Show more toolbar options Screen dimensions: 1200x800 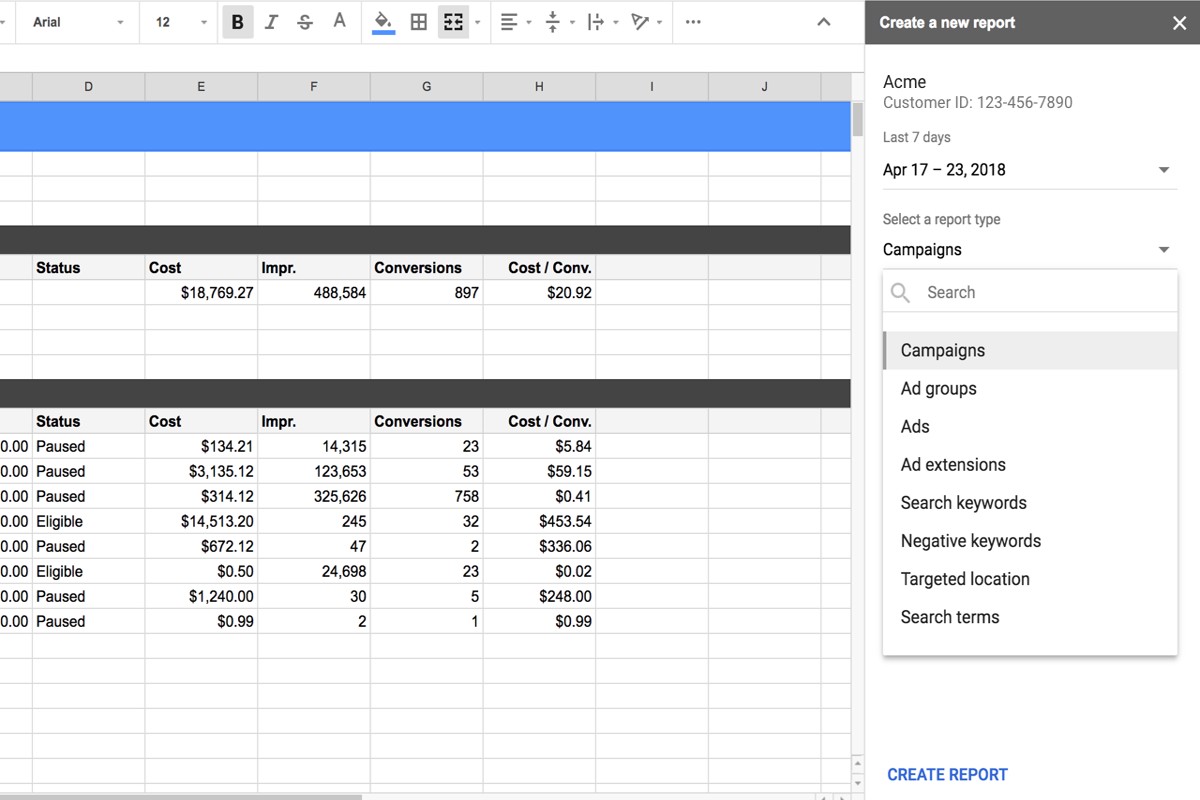click(x=693, y=22)
